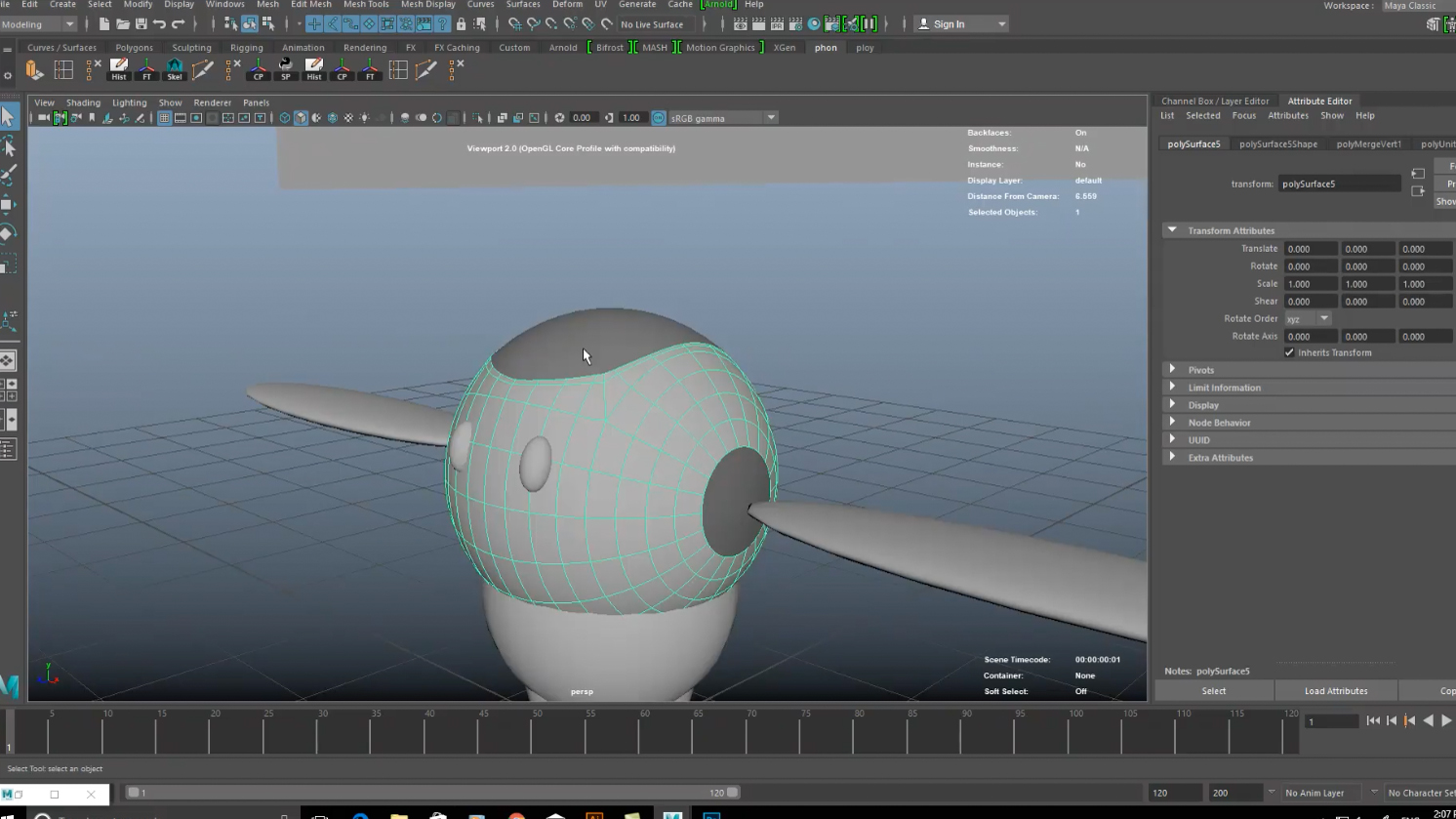The image size is (1456, 819).
Task: Open the Mesh Tools menu
Action: tap(366, 5)
